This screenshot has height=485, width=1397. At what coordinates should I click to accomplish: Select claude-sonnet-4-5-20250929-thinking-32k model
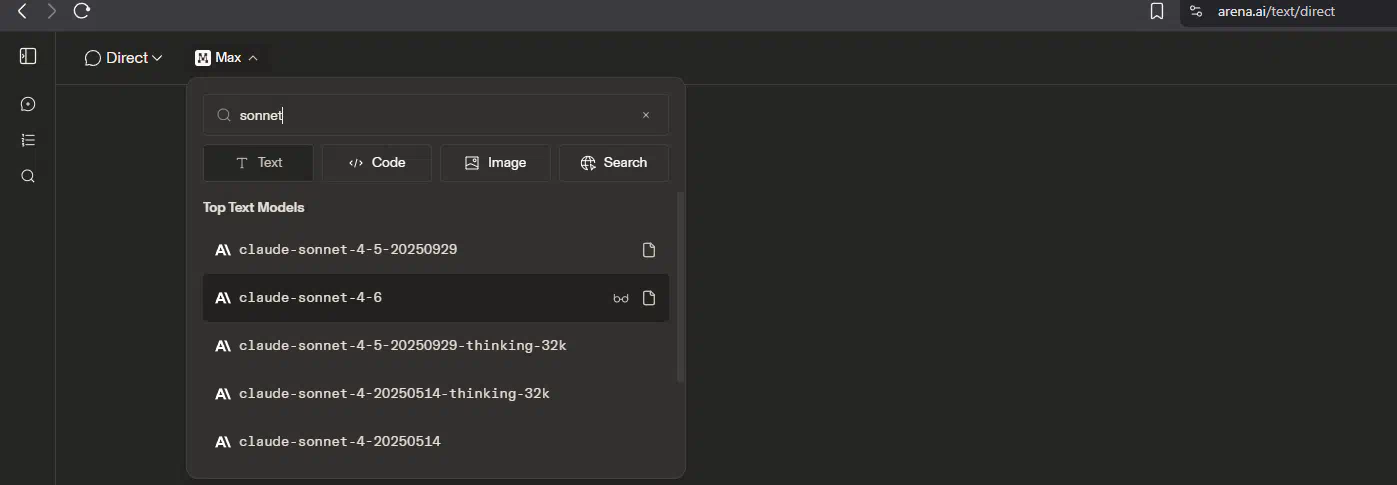(402, 346)
